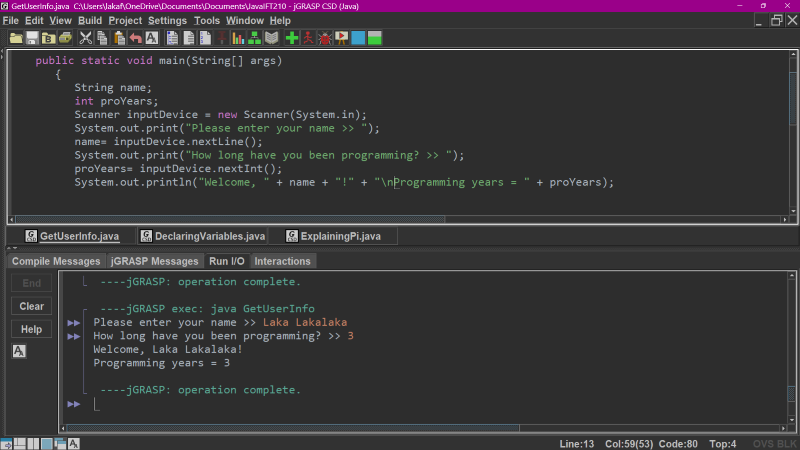The image size is (800, 450).
Task: Save the file using the floppy disk icon
Action: pyautogui.click(x=32, y=38)
